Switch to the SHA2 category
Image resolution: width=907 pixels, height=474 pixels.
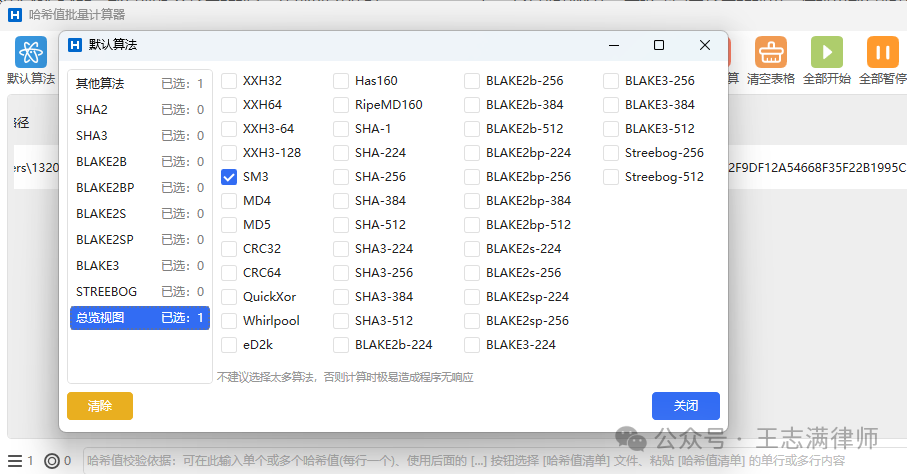coord(139,110)
